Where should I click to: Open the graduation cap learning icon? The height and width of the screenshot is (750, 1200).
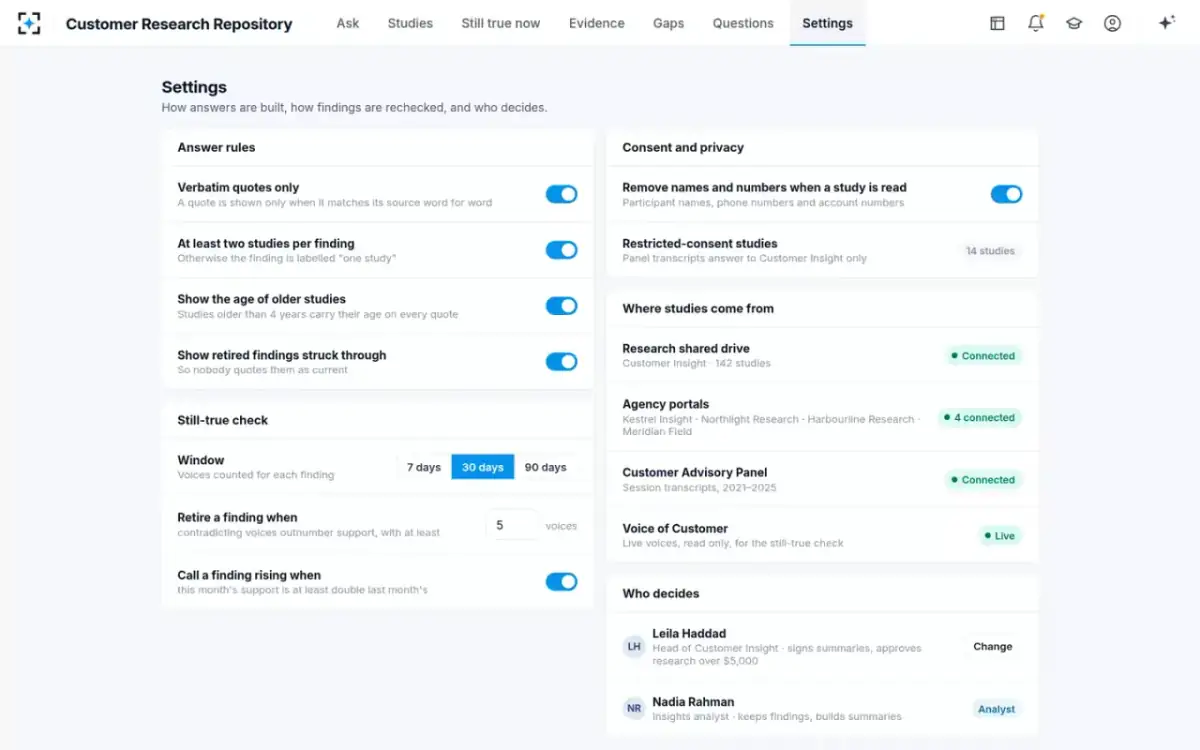tap(1074, 23)
